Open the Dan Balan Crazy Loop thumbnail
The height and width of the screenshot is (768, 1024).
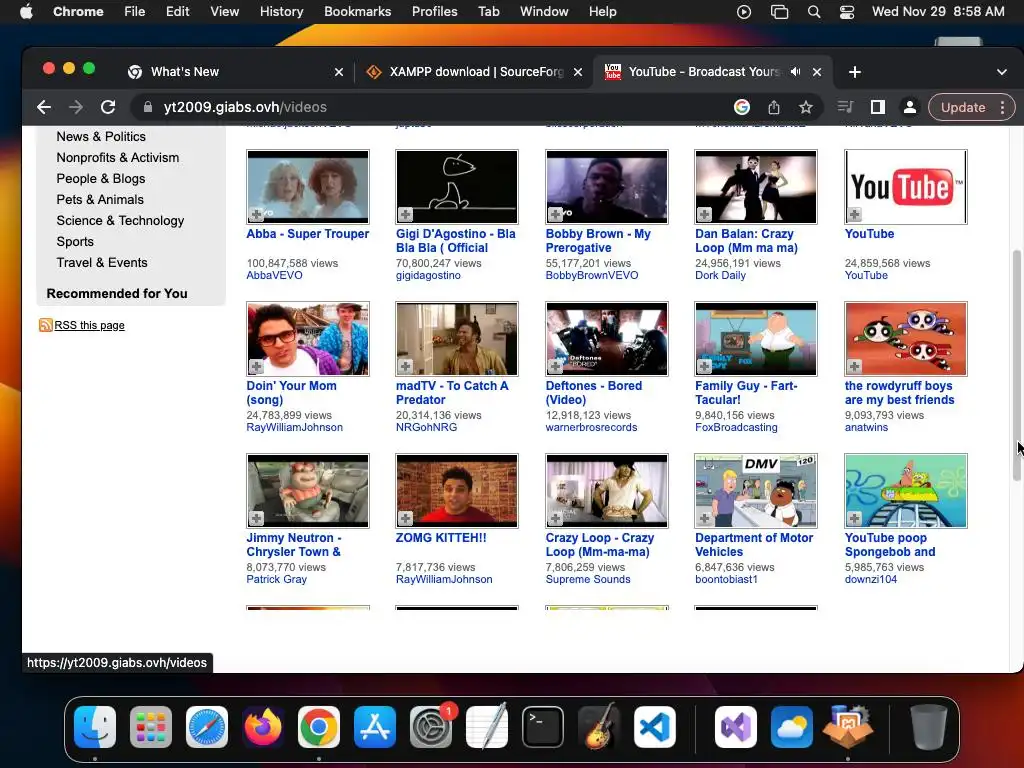tap(756, 187)
